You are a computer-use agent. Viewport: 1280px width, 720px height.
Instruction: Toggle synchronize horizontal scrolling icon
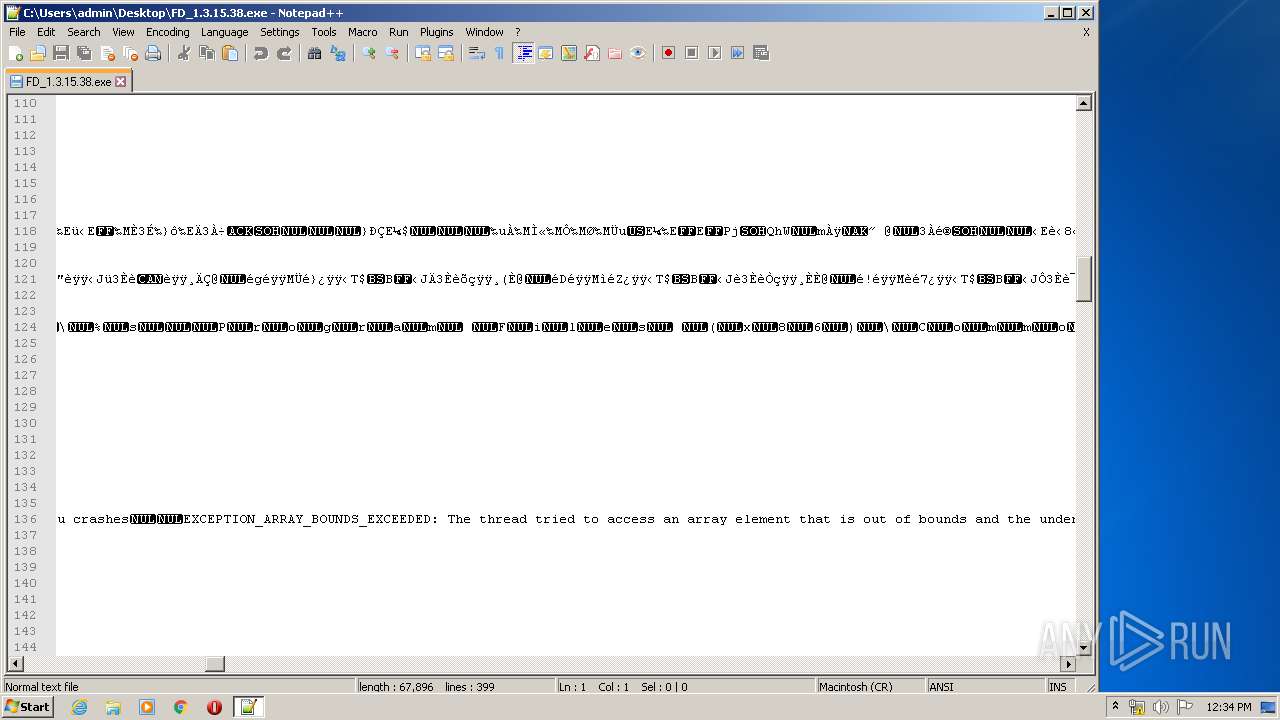tap(446, 53)
